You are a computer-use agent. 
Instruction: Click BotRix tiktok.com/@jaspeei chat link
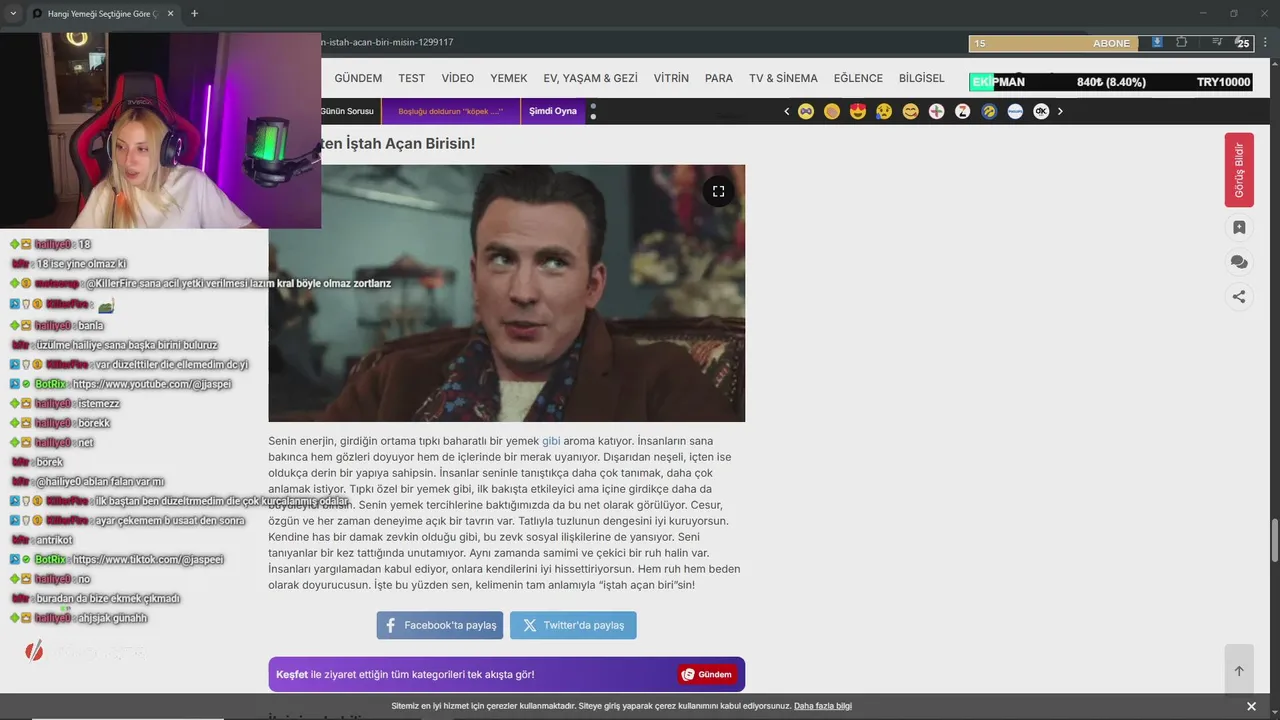[148, 560]
